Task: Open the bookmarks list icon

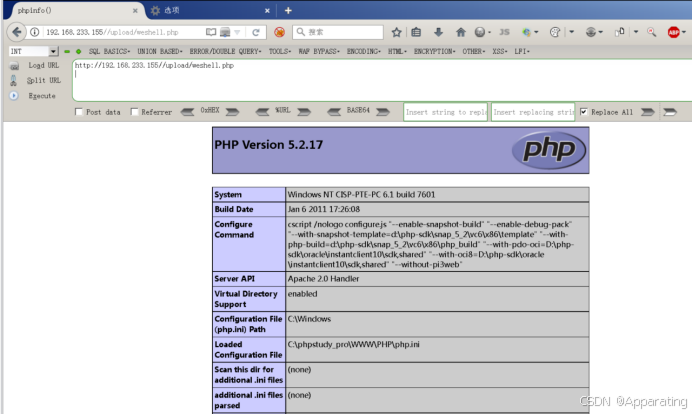Action: click(416, 32)
